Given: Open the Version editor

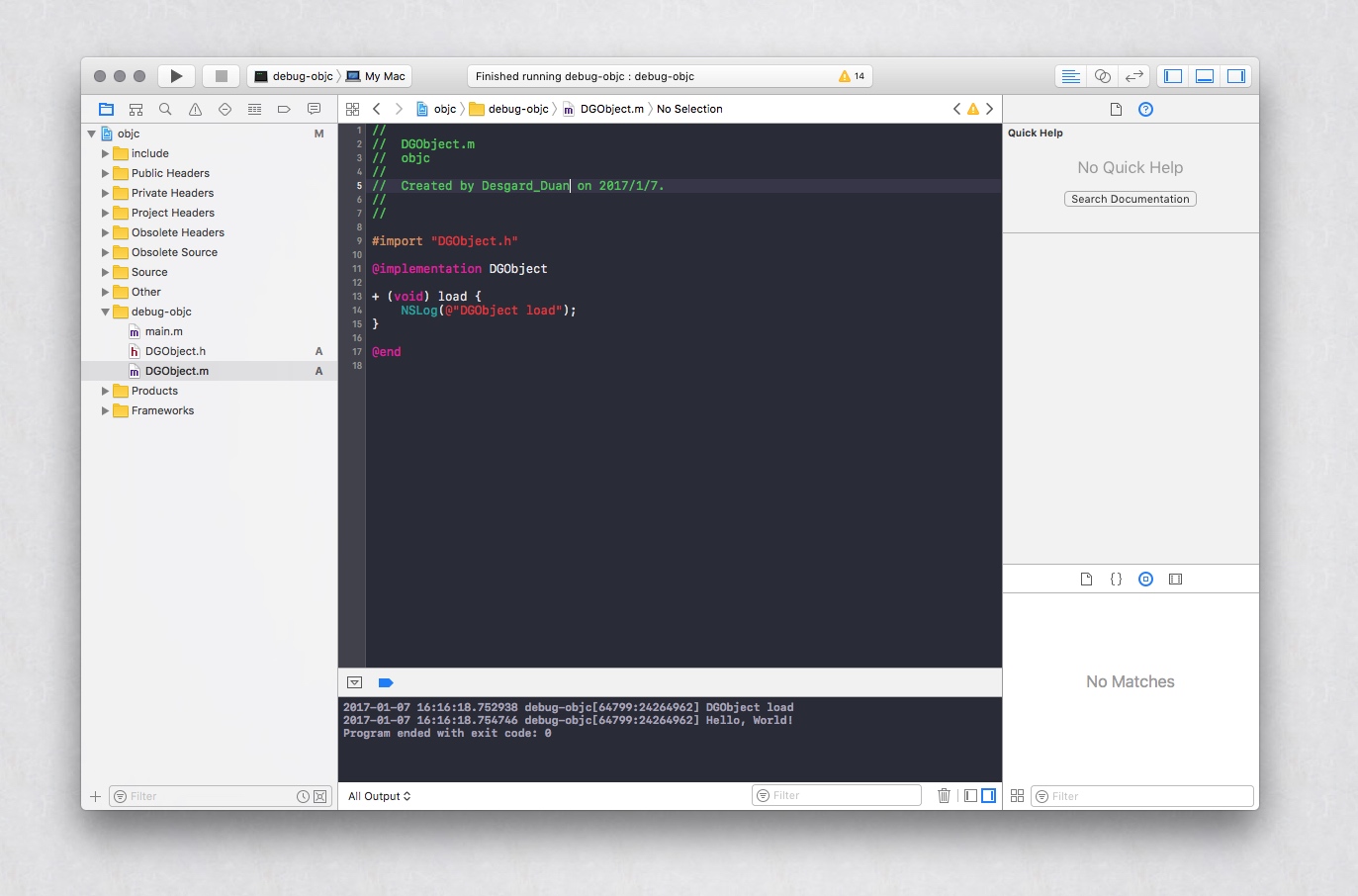Looking at the screenshot, I should click(1133, 76).
